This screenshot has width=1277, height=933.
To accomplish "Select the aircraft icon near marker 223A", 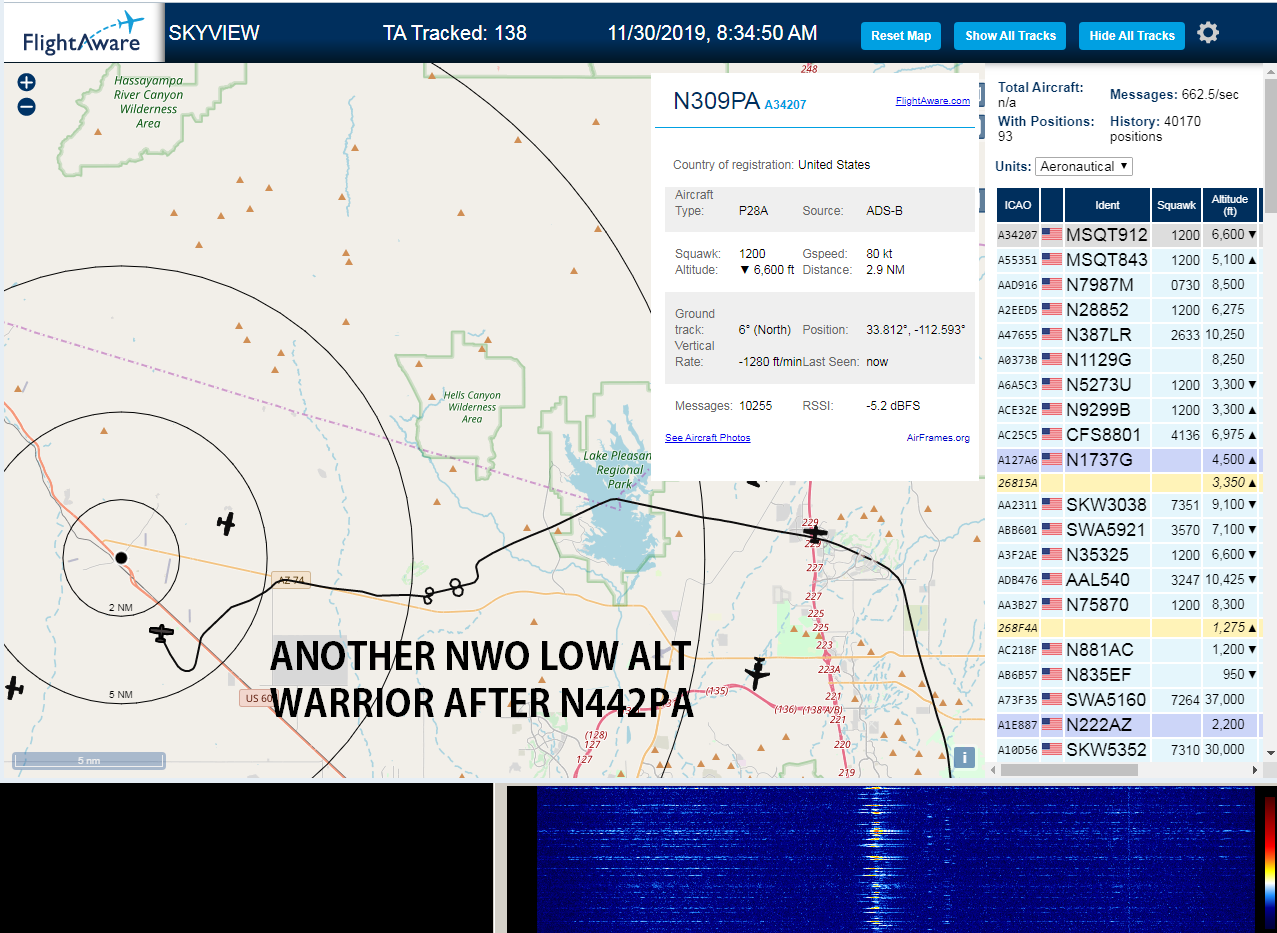I will tap(758, 673).
